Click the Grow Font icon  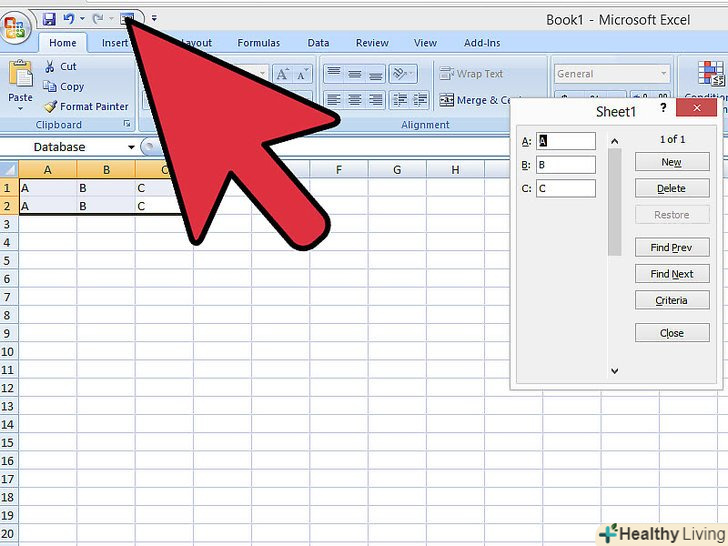coord(282,74)
